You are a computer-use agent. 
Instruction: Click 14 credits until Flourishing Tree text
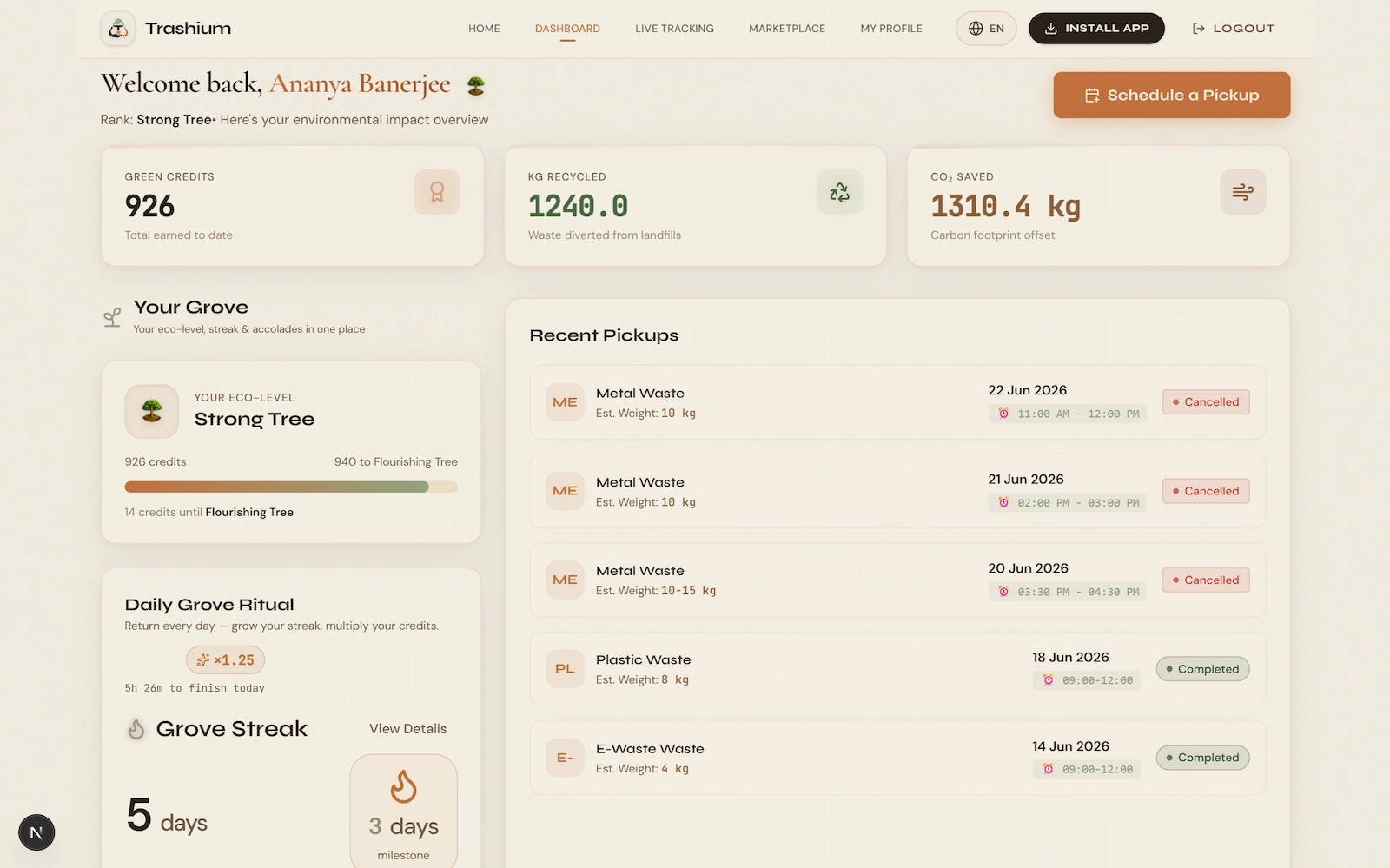click(x=208, y=513)
